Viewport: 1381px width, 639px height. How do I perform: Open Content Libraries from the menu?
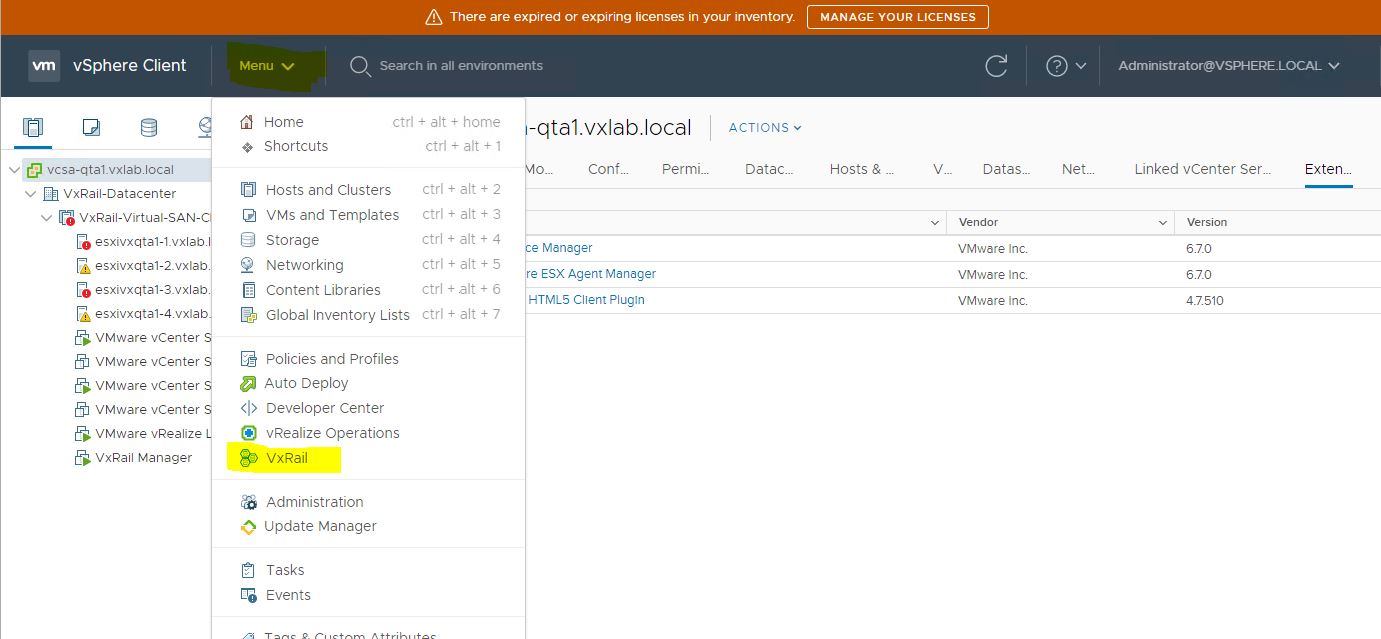click(x=324, y=289)
